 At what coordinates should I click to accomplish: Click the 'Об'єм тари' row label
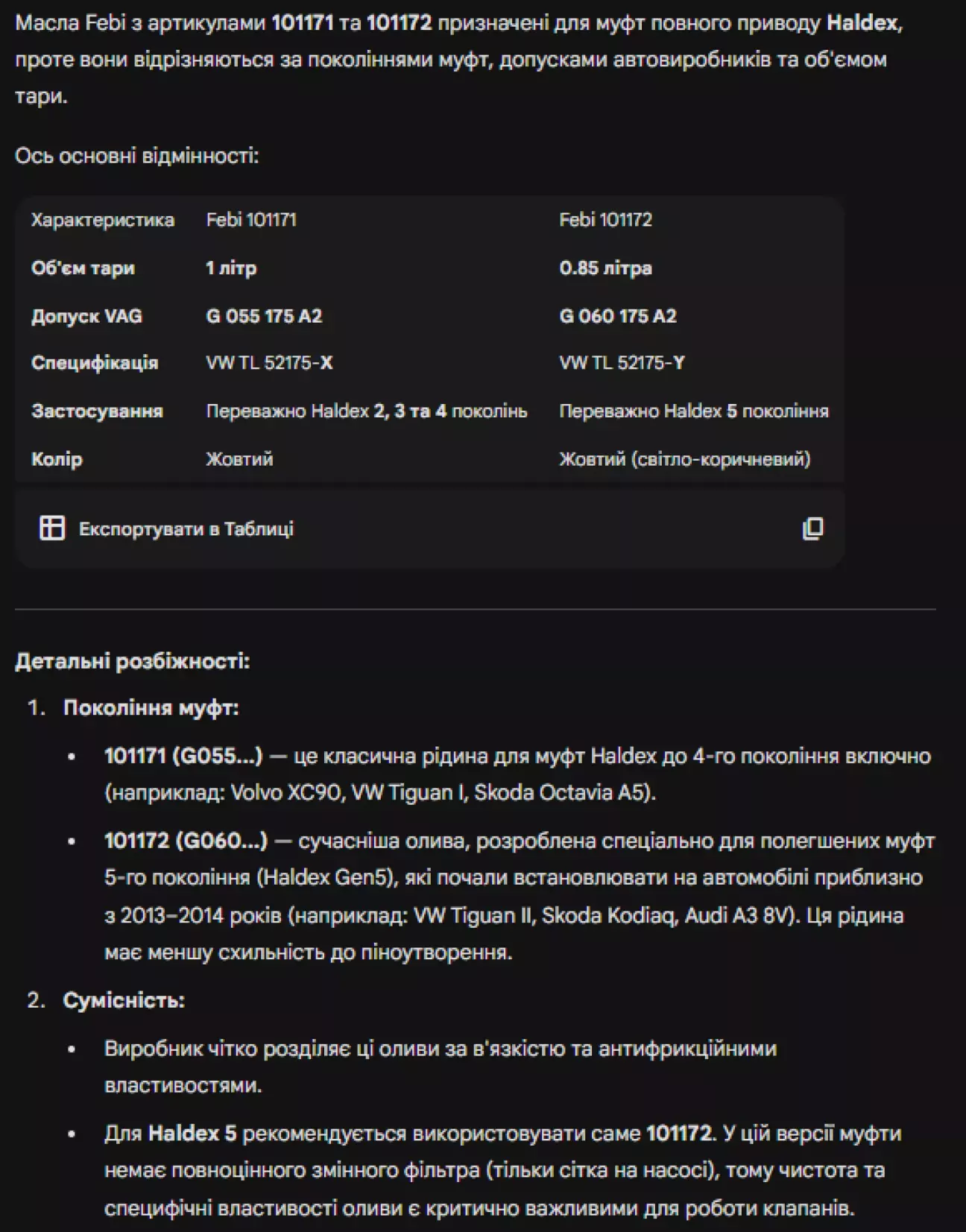click(x=83, y=268)
